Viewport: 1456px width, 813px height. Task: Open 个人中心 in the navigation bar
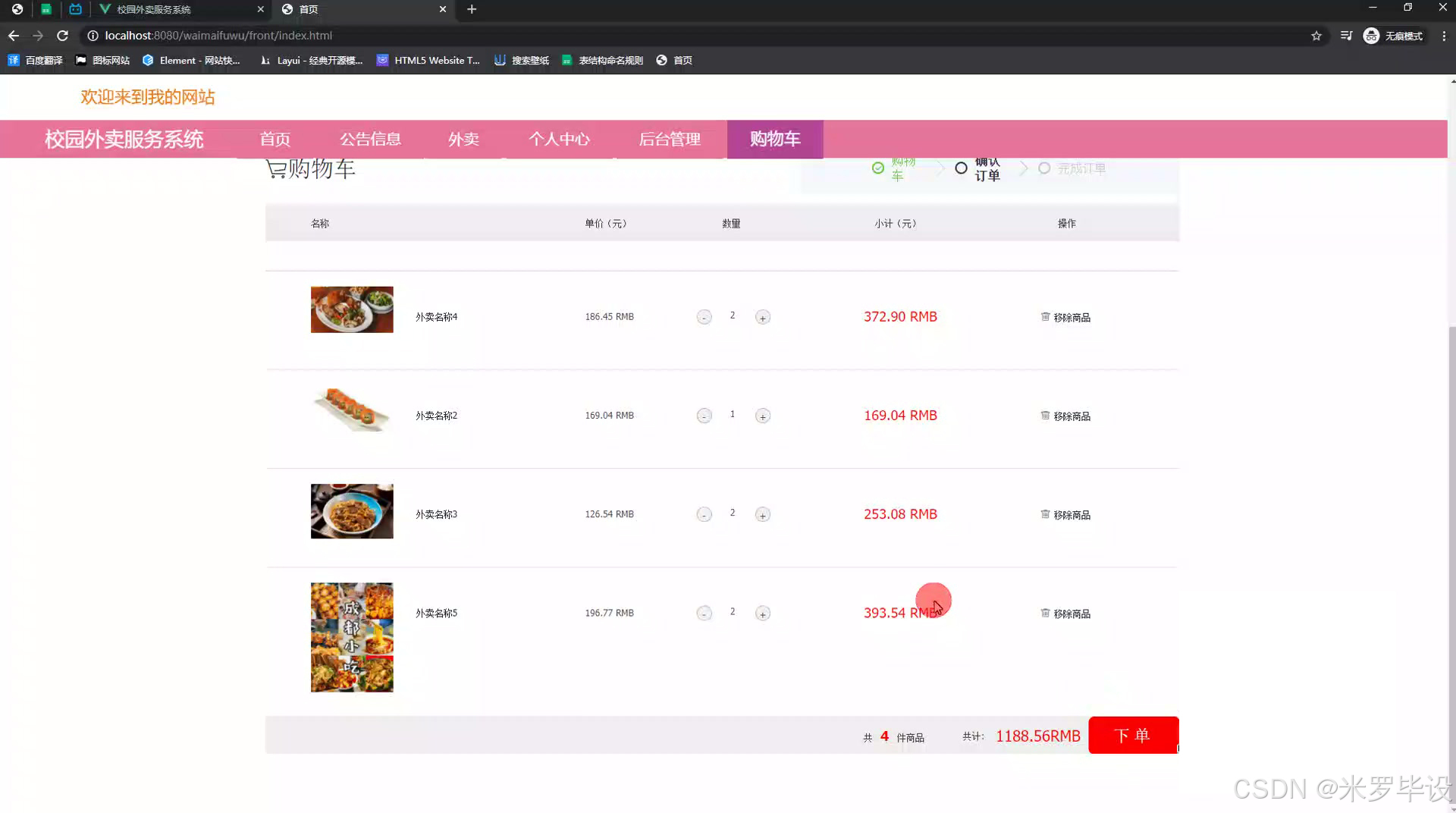tap(559, 139)
